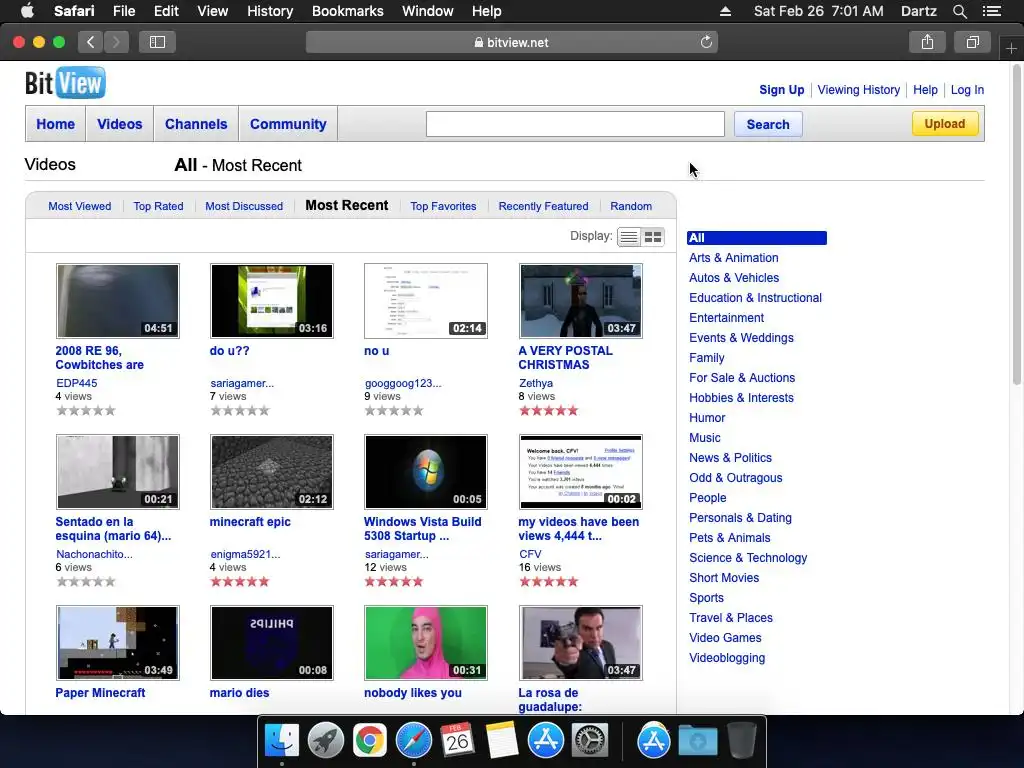Show all tabs overview in Safari
The image size is (1024, 768).
[x=972, y=42]
